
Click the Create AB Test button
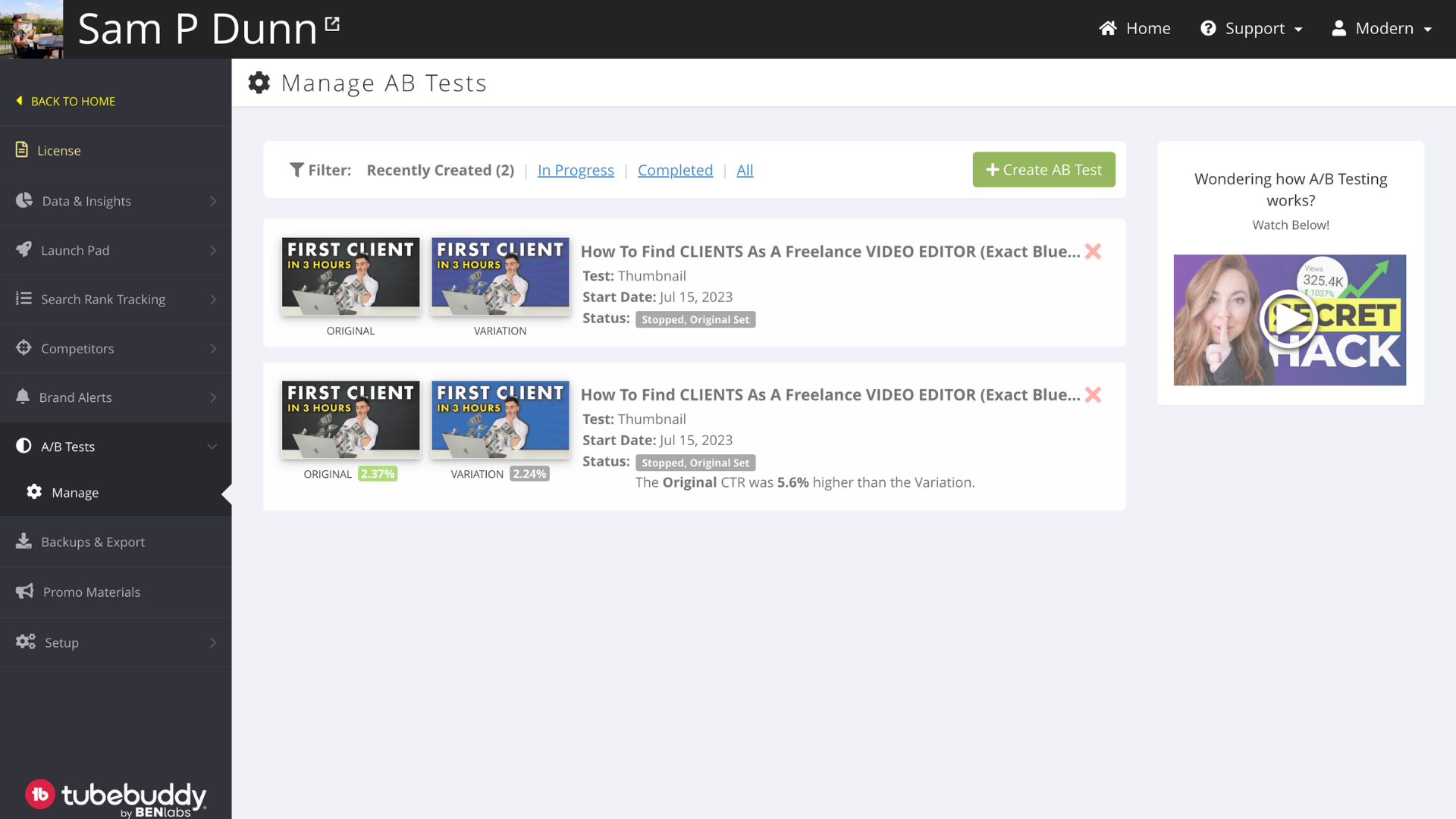tap(1043, 170)
